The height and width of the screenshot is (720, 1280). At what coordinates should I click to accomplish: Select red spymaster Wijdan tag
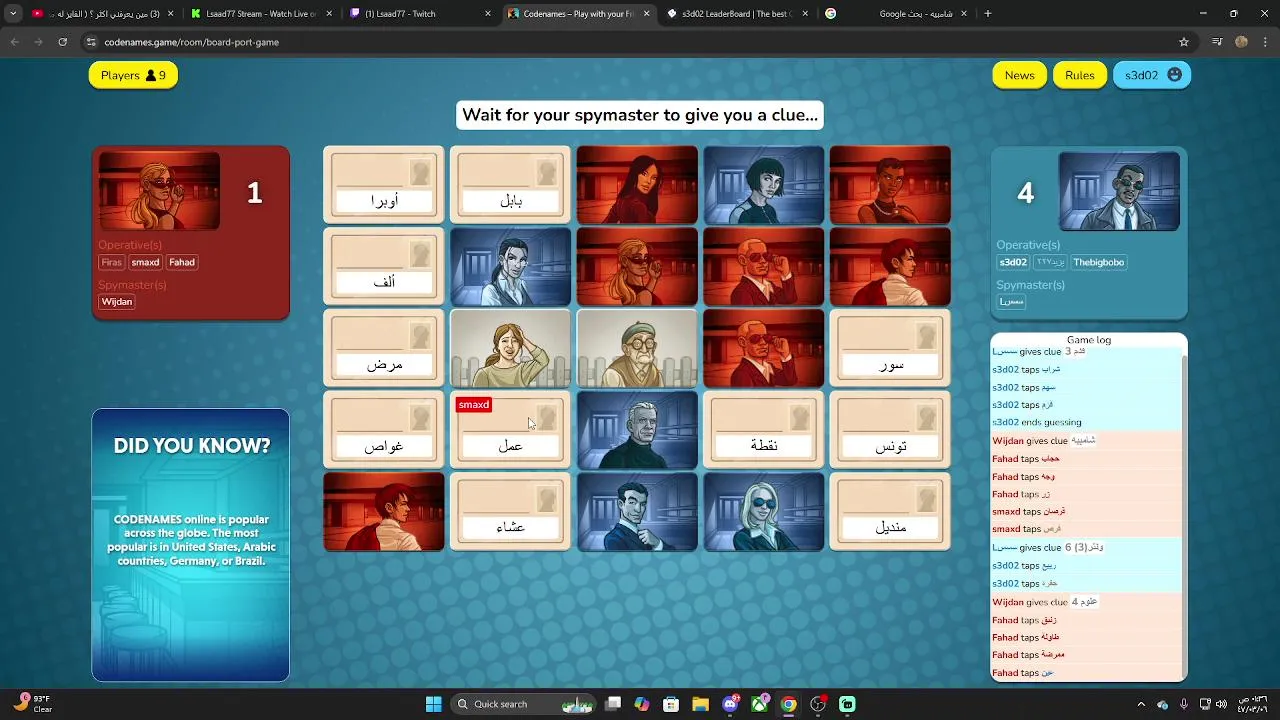pos(117,301)
